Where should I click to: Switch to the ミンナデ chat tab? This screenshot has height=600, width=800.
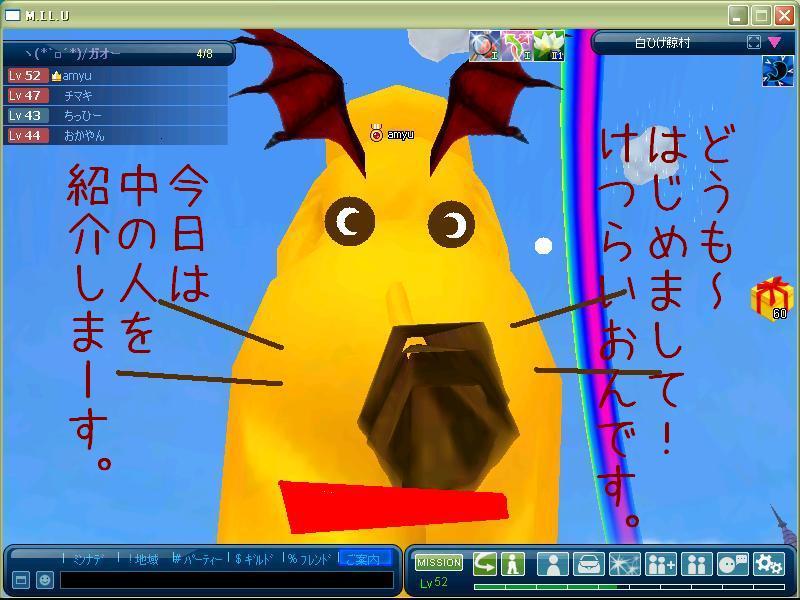88,559
